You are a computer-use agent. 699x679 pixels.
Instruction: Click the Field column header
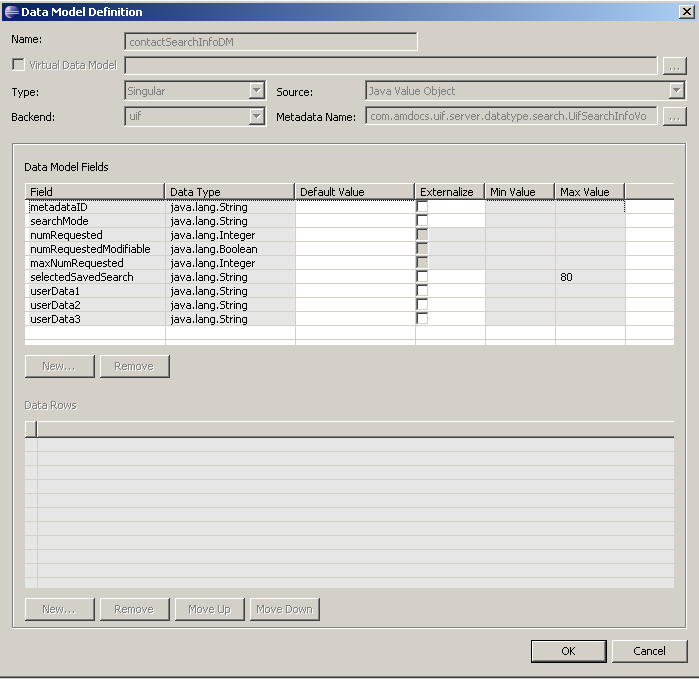[x=94, y=192]
